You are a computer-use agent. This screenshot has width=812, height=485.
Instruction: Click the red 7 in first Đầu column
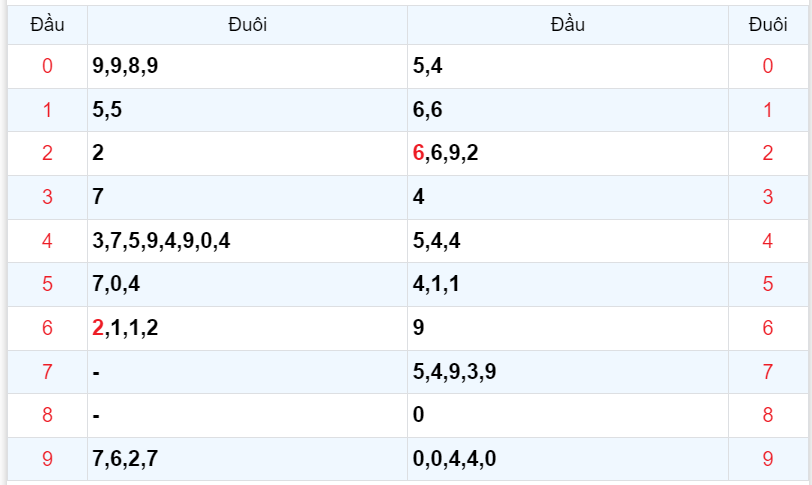(47, 373)
